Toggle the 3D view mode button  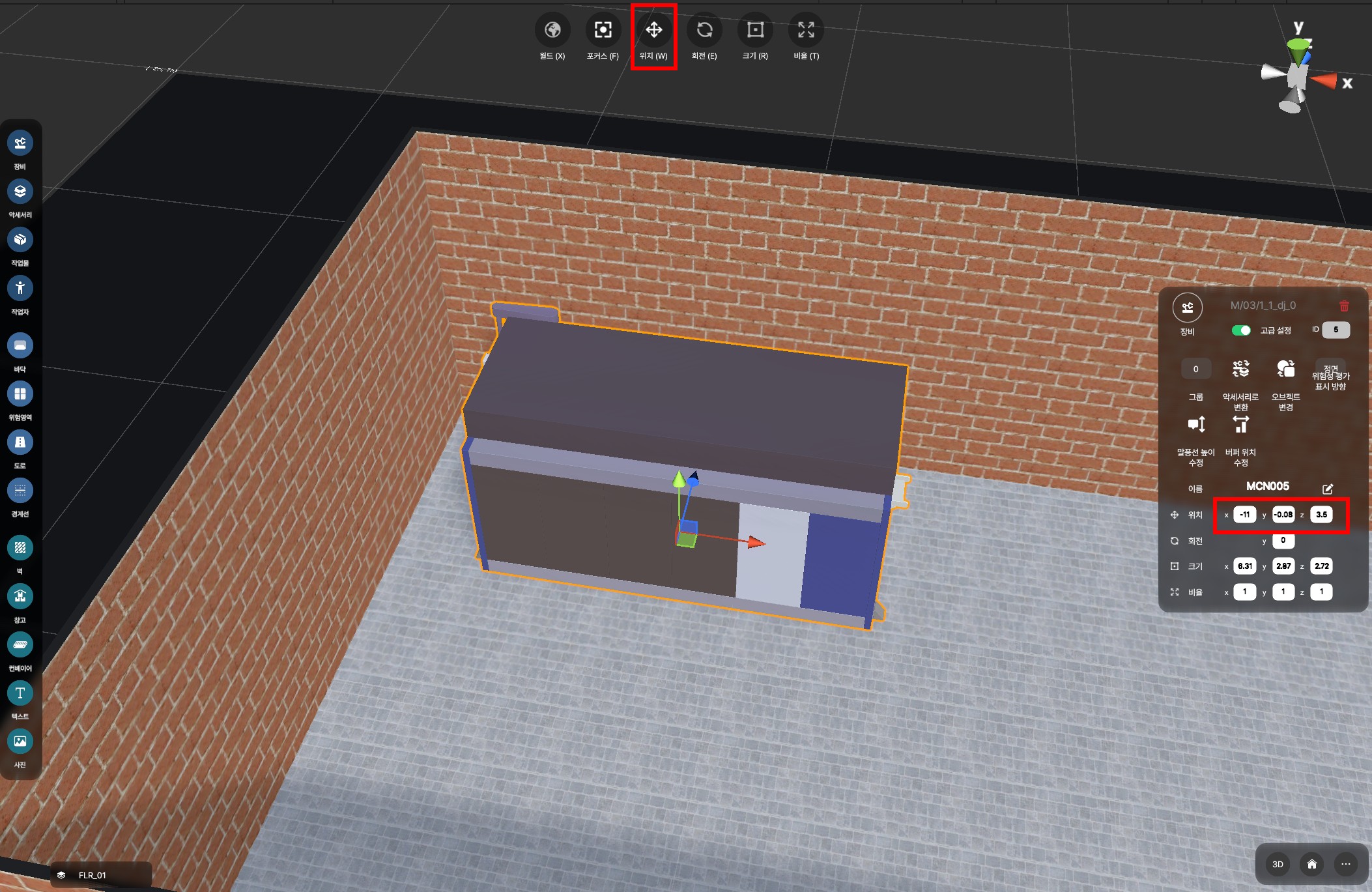click(1278, 864)
